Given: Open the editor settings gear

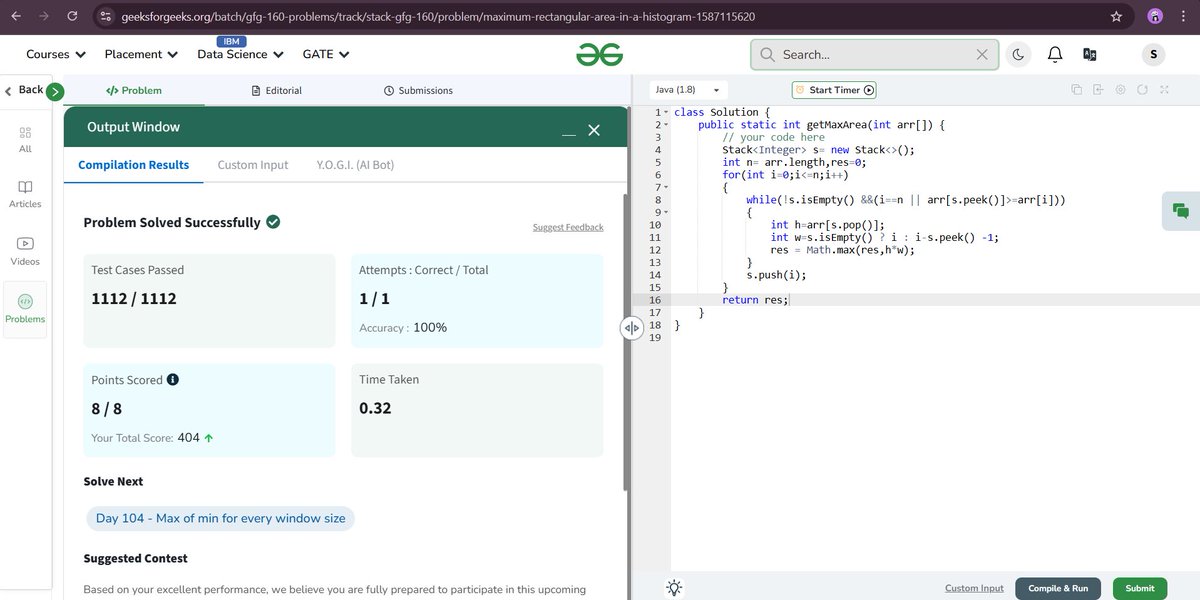Looking at the screenshot, I should click(x=1120, y=89).
